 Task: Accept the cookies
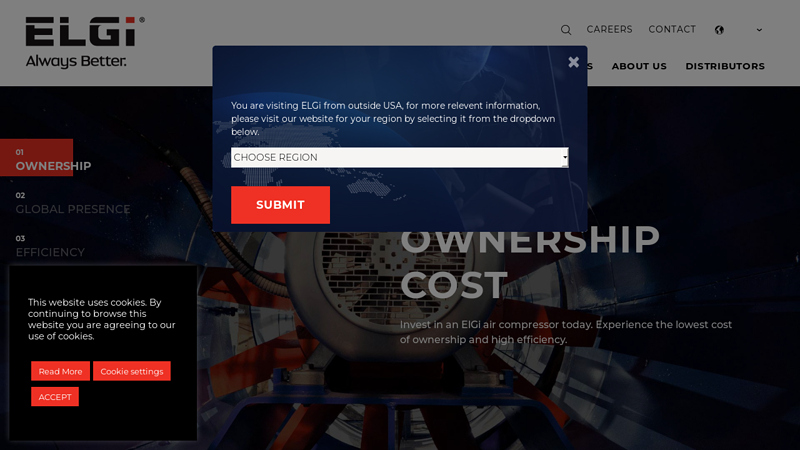(55, 397)
